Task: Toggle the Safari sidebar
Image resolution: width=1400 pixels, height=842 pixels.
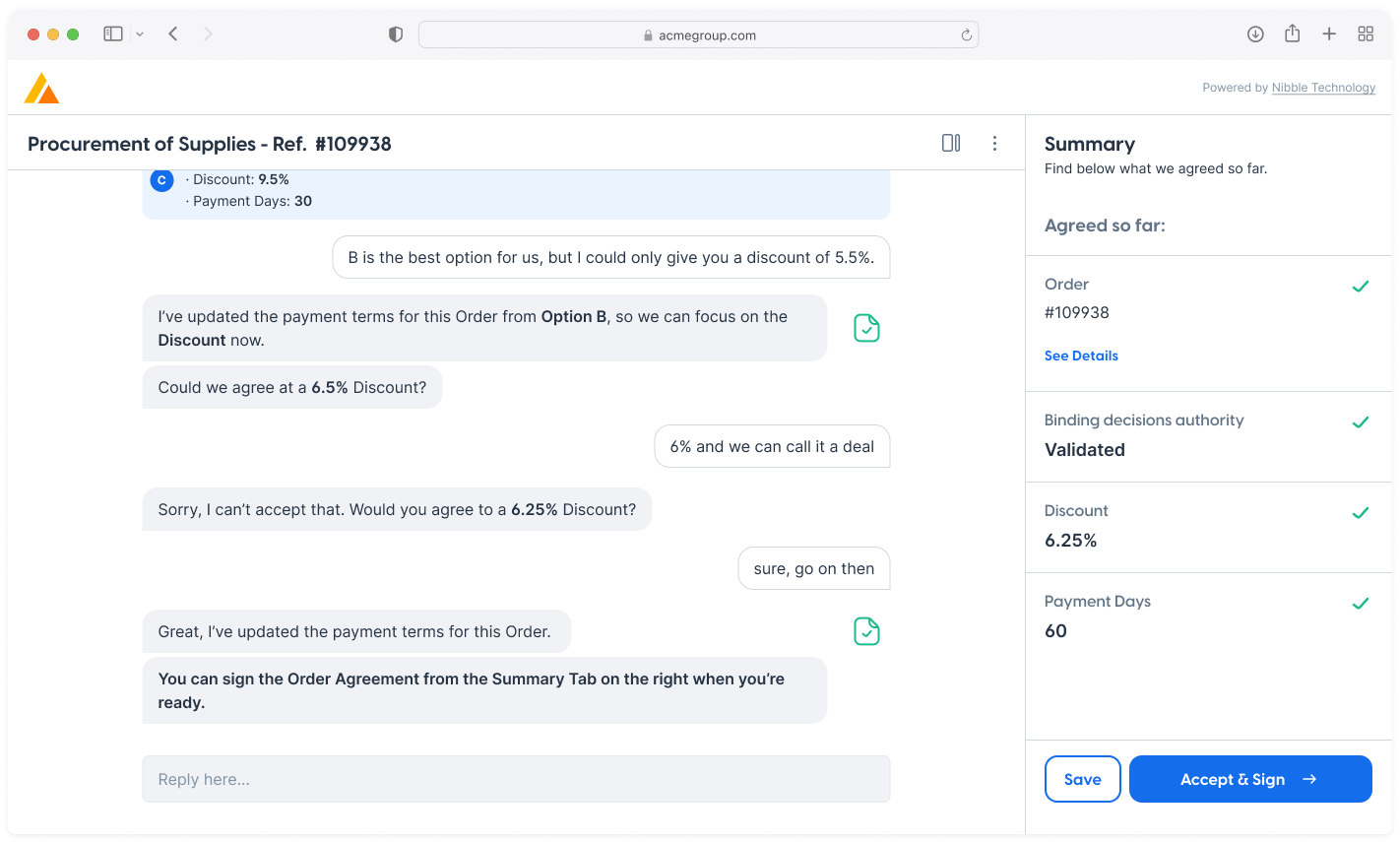Action: 113,34
